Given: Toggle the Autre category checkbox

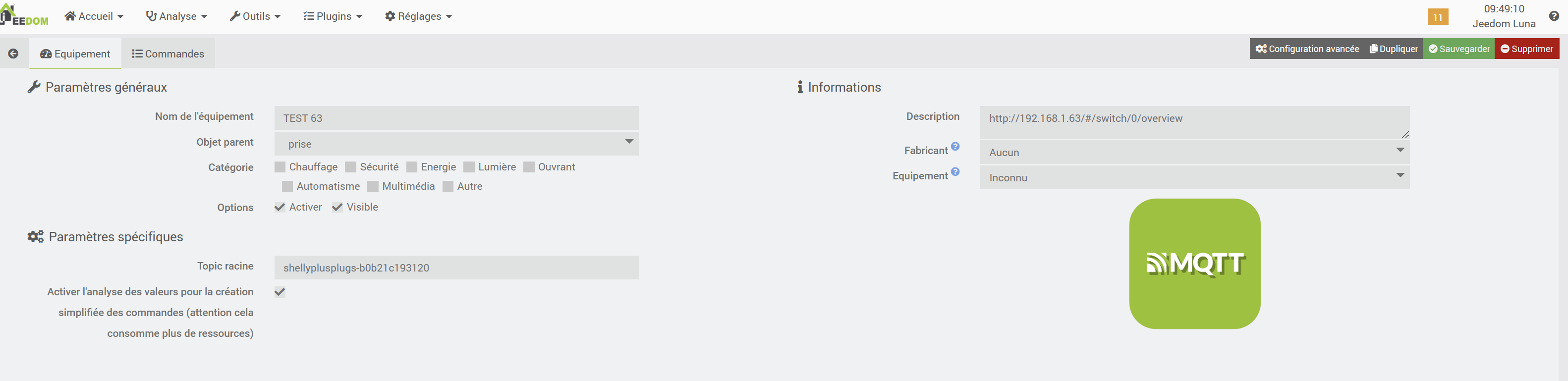Looking at the screenshot, I should 448,186.
